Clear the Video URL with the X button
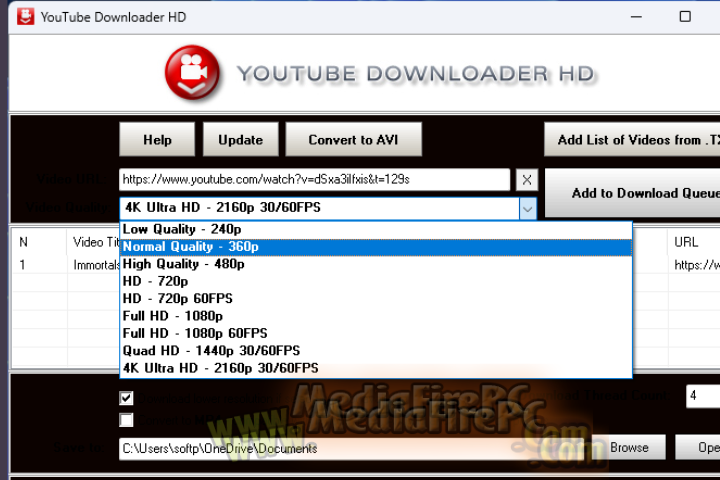Image resolution: width=720 pixels, height=480 pixels. 527,180
